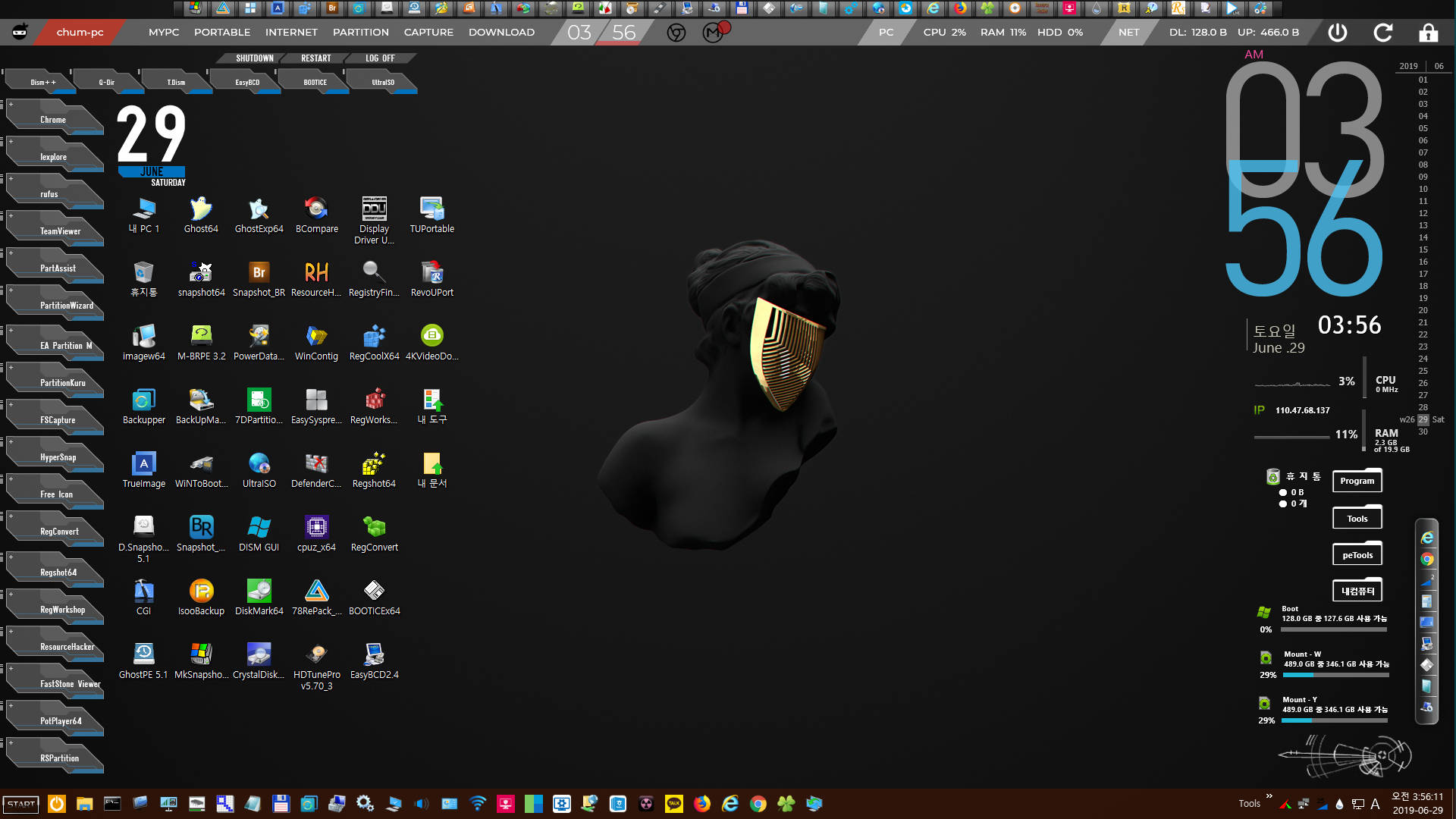Click Firefox icon in taskbar
The image size is (1456, 819).
(702, 804)
